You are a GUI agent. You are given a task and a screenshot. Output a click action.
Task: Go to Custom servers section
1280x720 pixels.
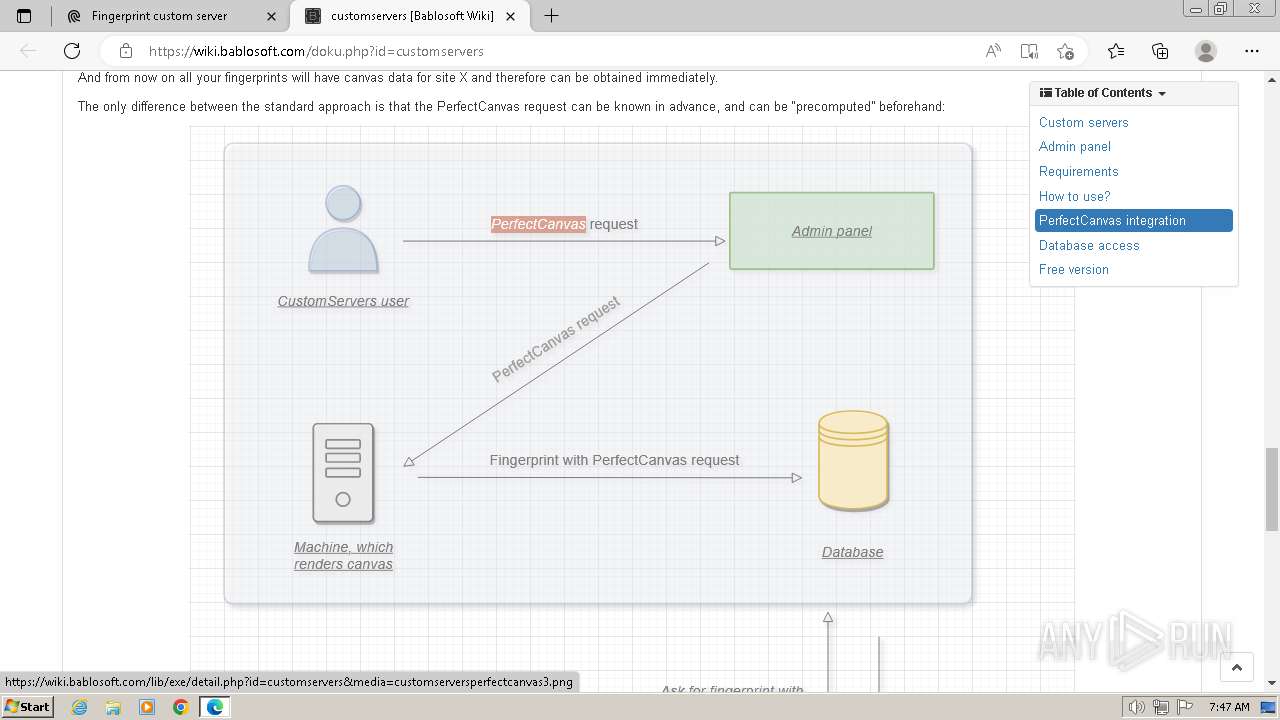[1083, 122]
